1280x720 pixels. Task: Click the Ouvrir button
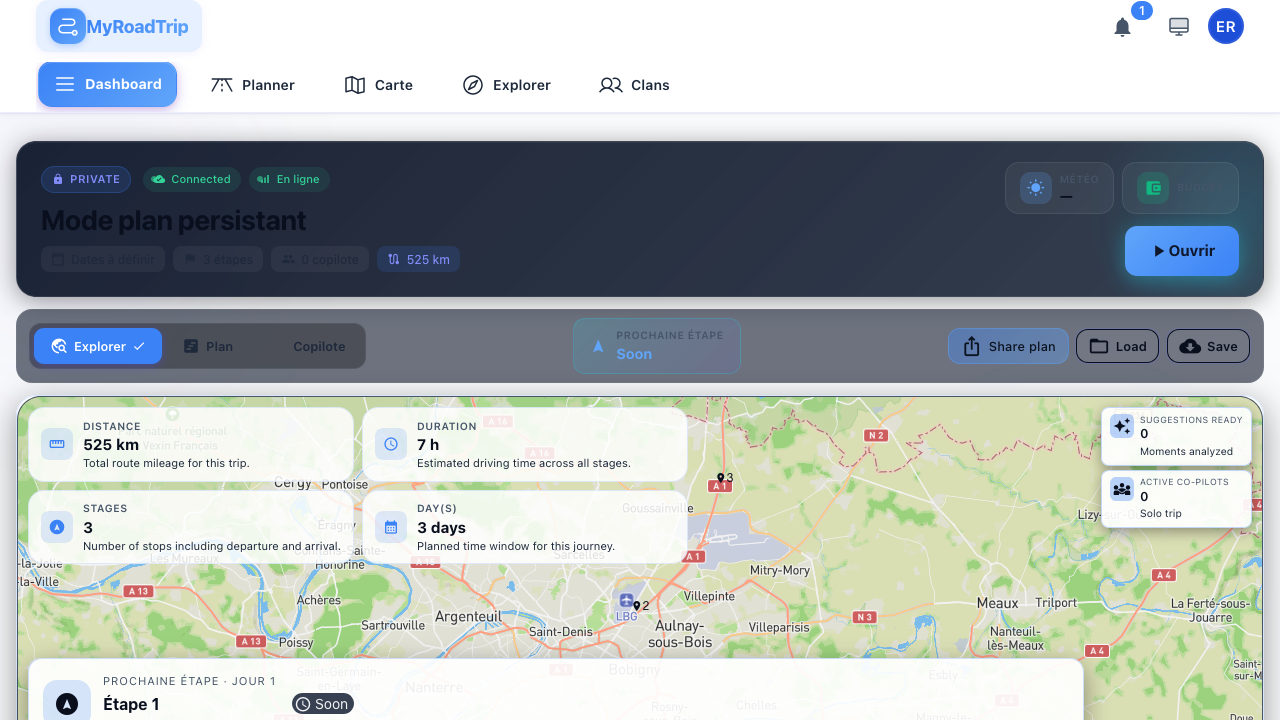point(1181,251)
